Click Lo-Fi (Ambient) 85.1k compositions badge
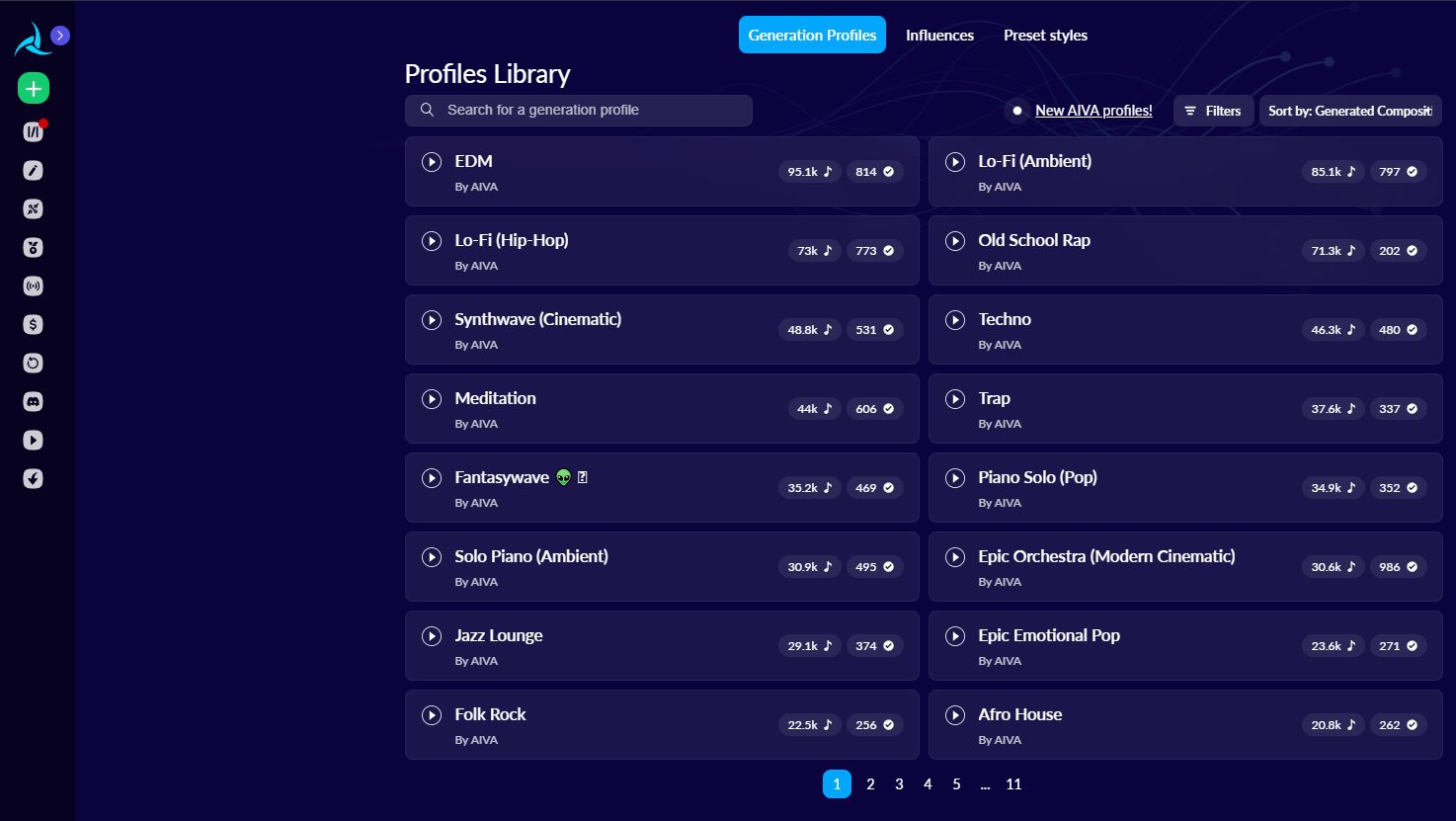The width and height of the screenshot is (1456, 821). pos(1334,172)
